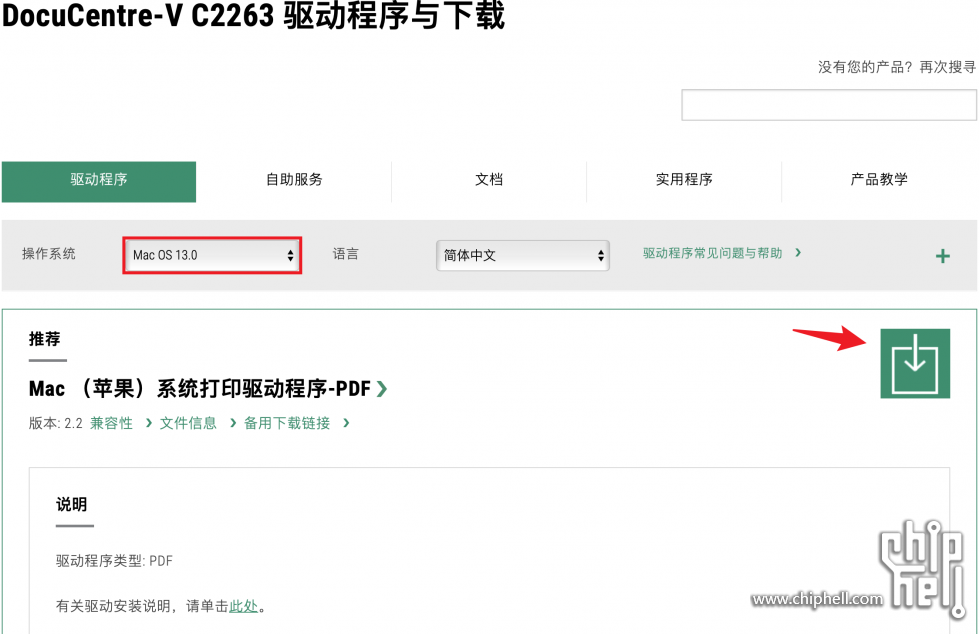The width and height of the screenshot is (979, 634).
Task: Click the 没有您的产品？再次搜寻 text
Action: [x=897, y=67]
